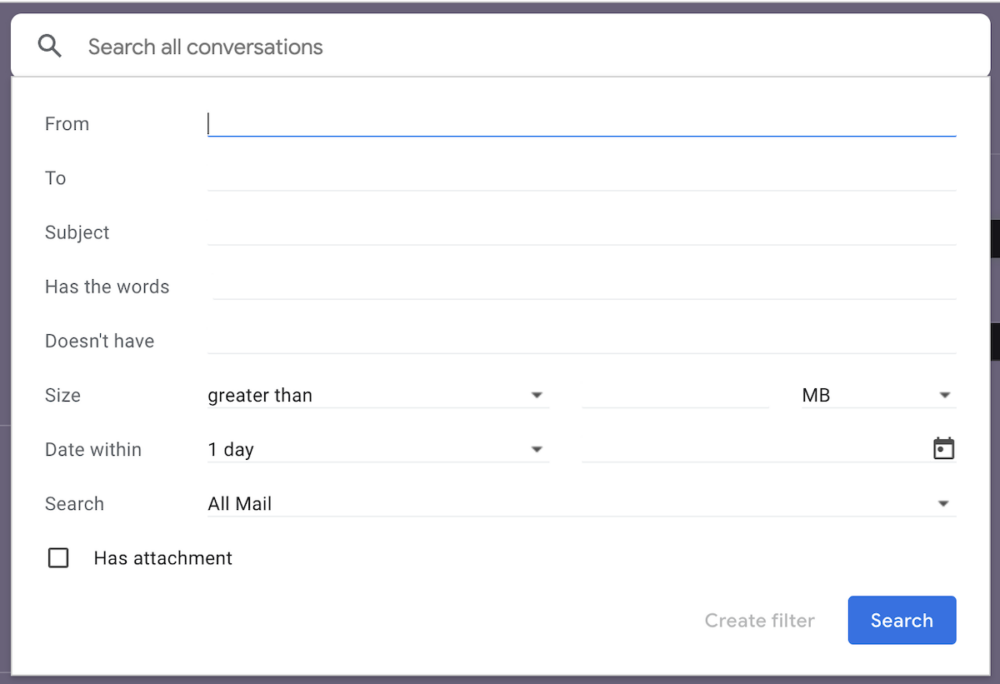
Task: Click inside the To field
Action: click(580, 177)
